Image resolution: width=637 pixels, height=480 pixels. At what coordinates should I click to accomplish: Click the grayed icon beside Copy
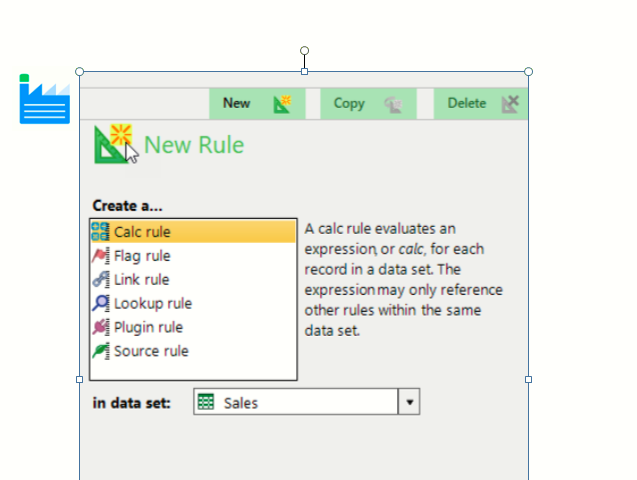pos(393,103)
